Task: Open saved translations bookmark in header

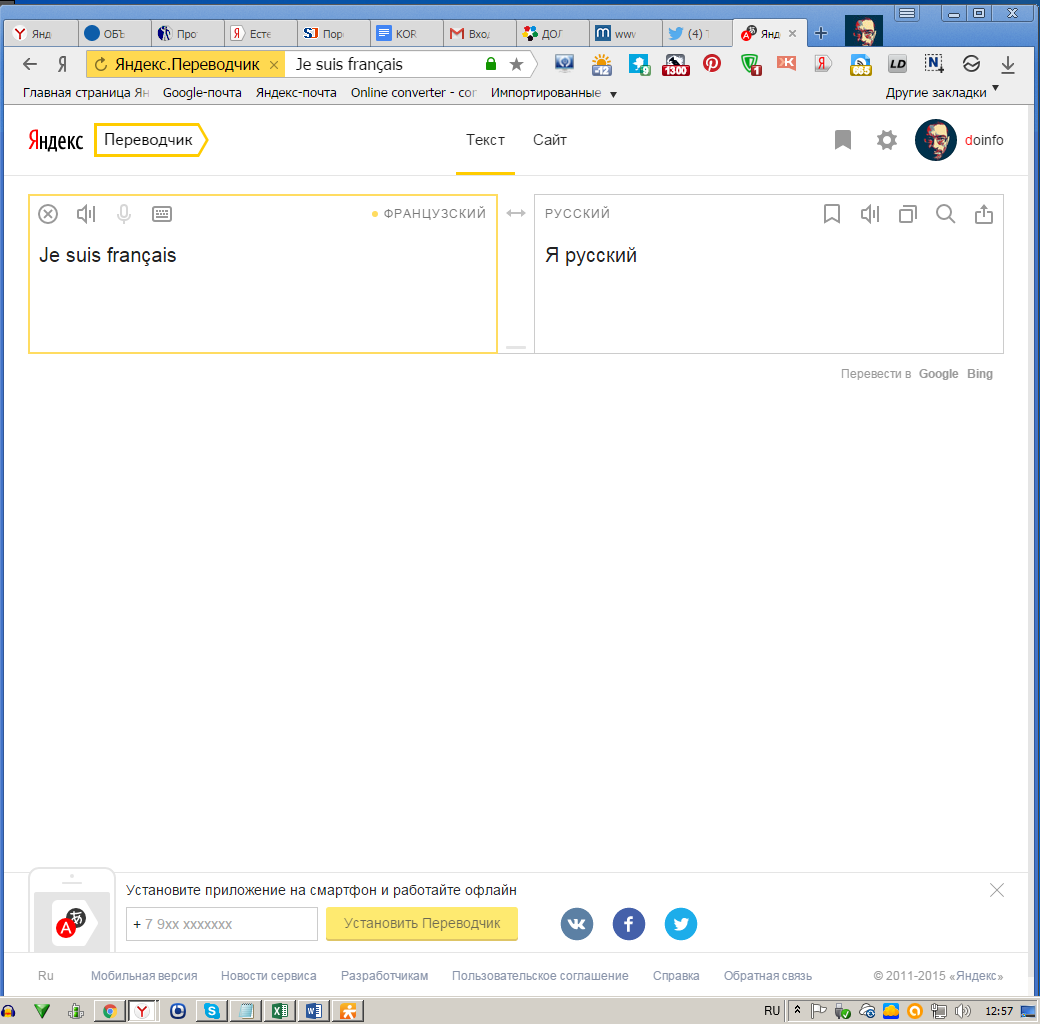Action: (843, 140)
